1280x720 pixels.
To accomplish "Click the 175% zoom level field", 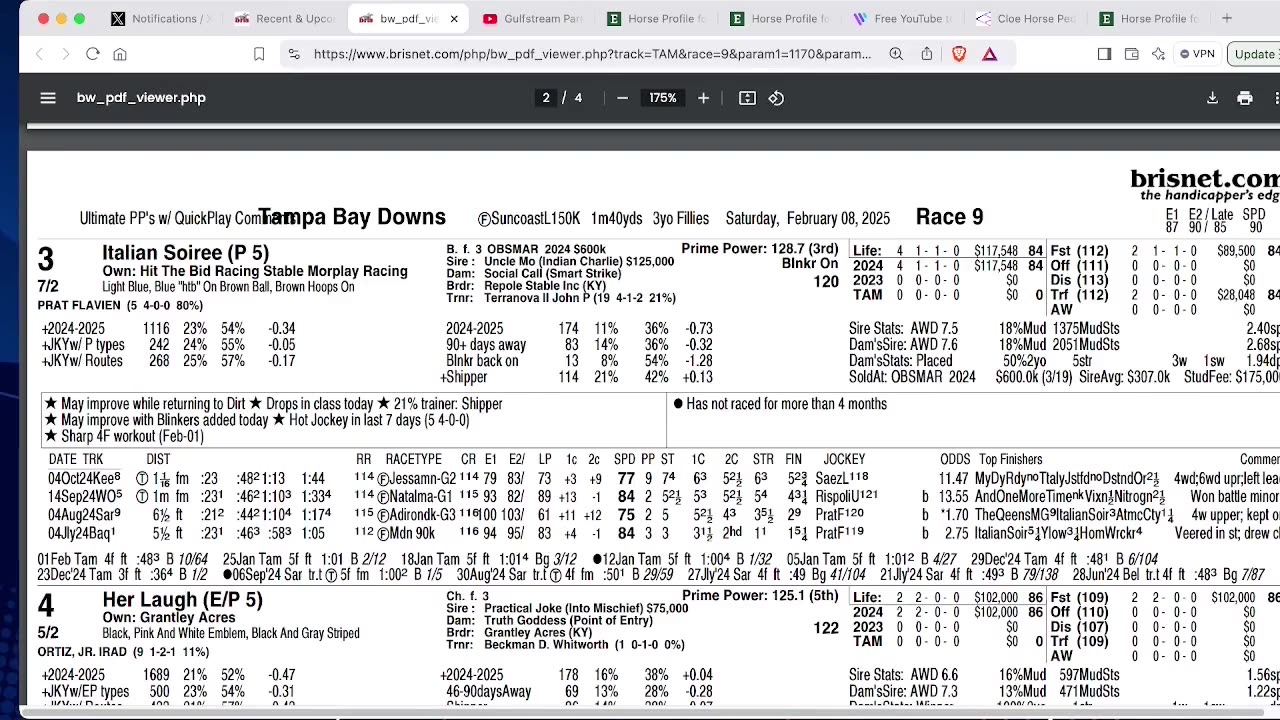I will (662, 98).
